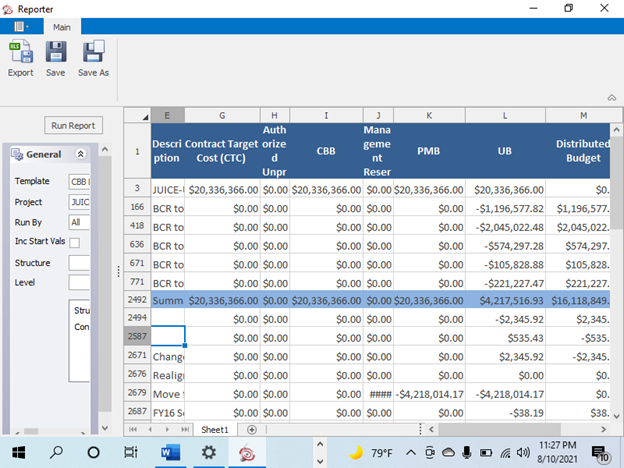Select row 2587 header
Viewport: 624px width, 468px height.
tap(137, 336)
